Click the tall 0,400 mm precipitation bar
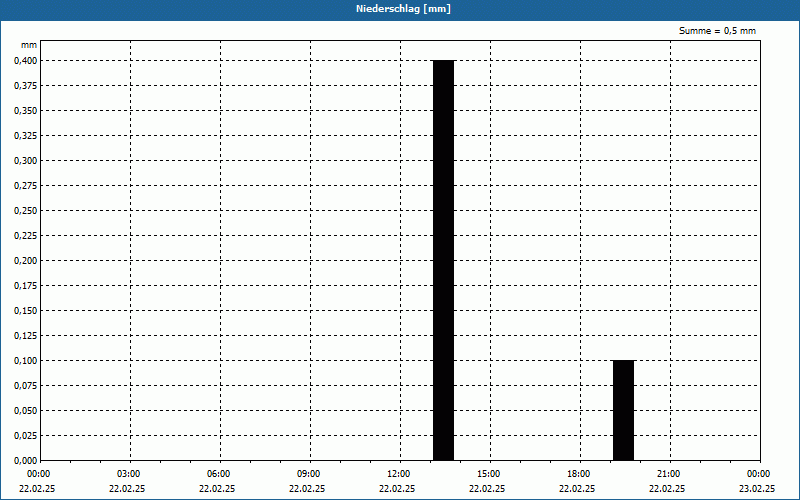Screen dimensions: 800x500 coord(443,260)
